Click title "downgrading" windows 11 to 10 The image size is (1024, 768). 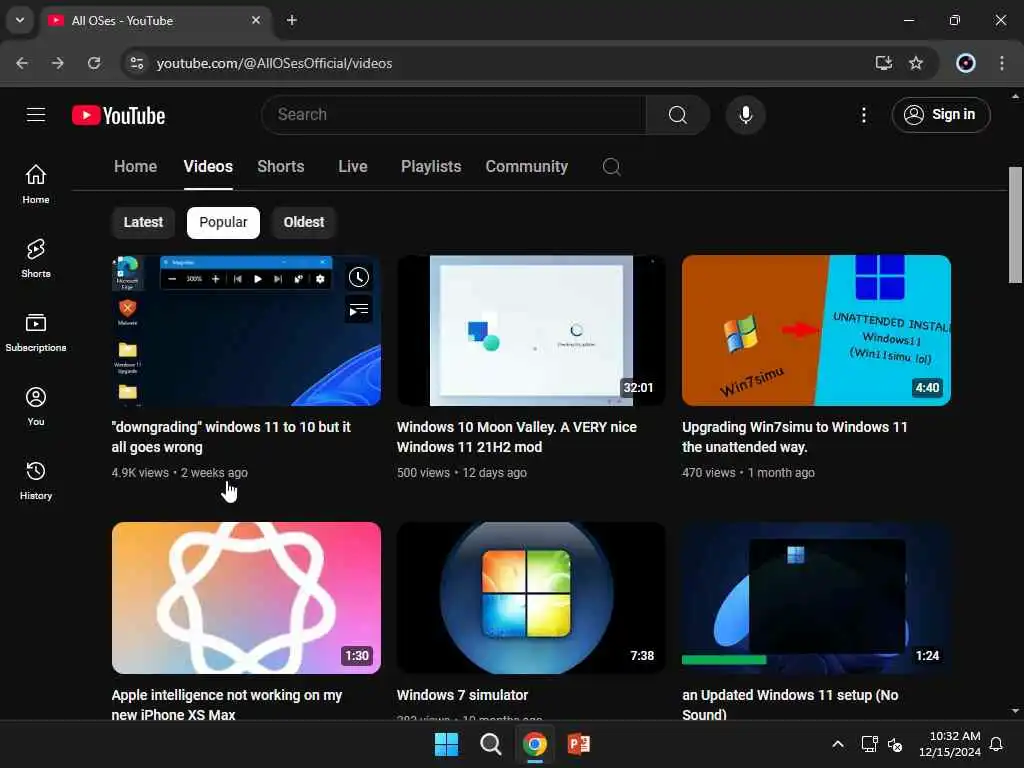pyautogui.click(x=231, y=437)
